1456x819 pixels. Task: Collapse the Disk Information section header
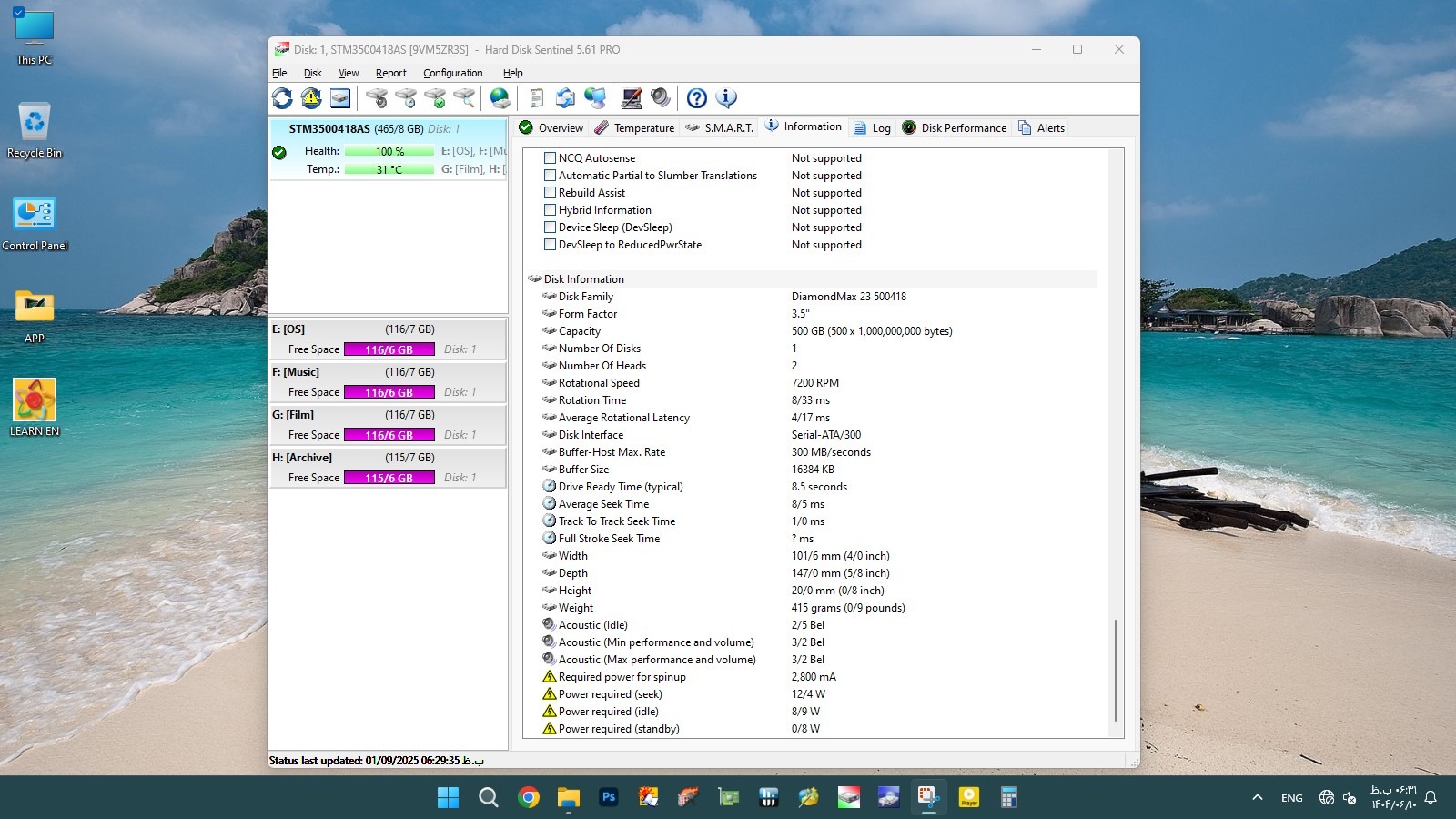[812, 279]
